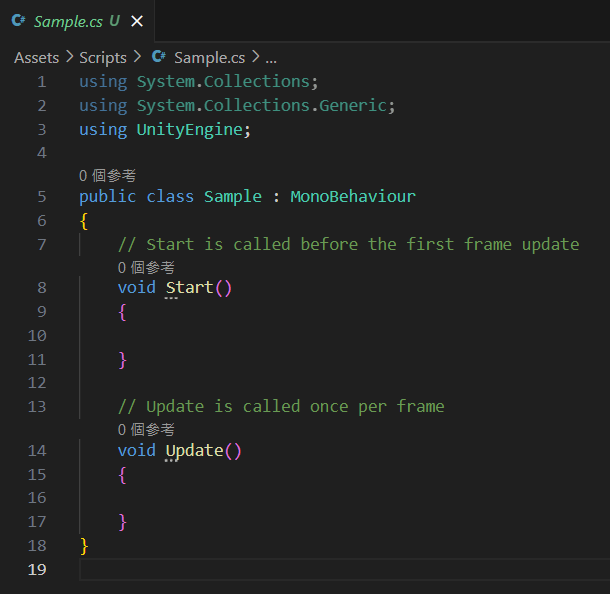Click the "Start" method name

[189, 288]
